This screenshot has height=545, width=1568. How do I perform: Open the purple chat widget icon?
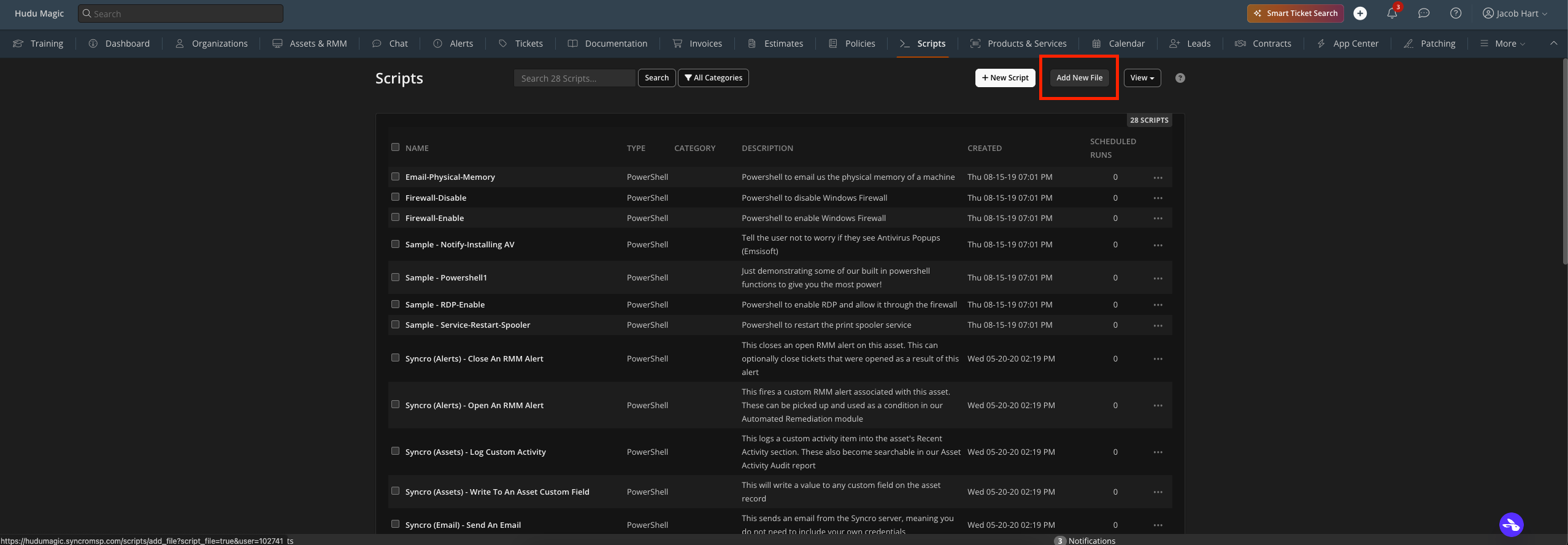pyautogui.click(x=1512, y=525)
